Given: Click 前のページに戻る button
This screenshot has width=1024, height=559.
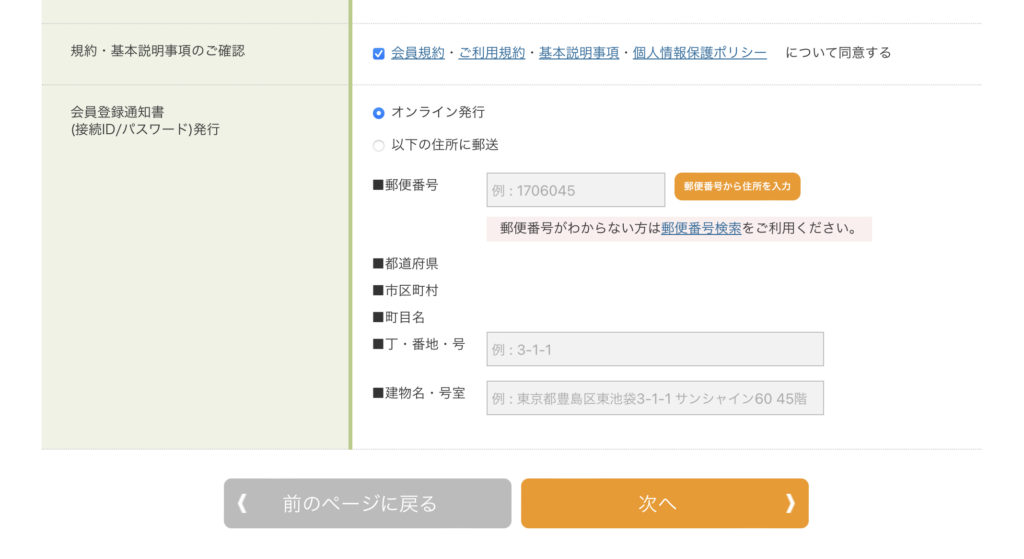Looking at the screenshot, I should coord(368,503).
